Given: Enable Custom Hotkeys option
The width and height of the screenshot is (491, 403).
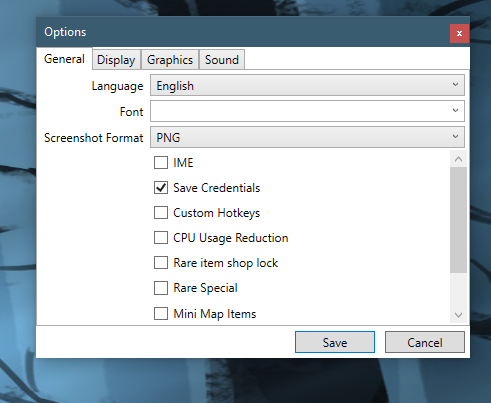Looking at the screenshot, I should [161, 213].
